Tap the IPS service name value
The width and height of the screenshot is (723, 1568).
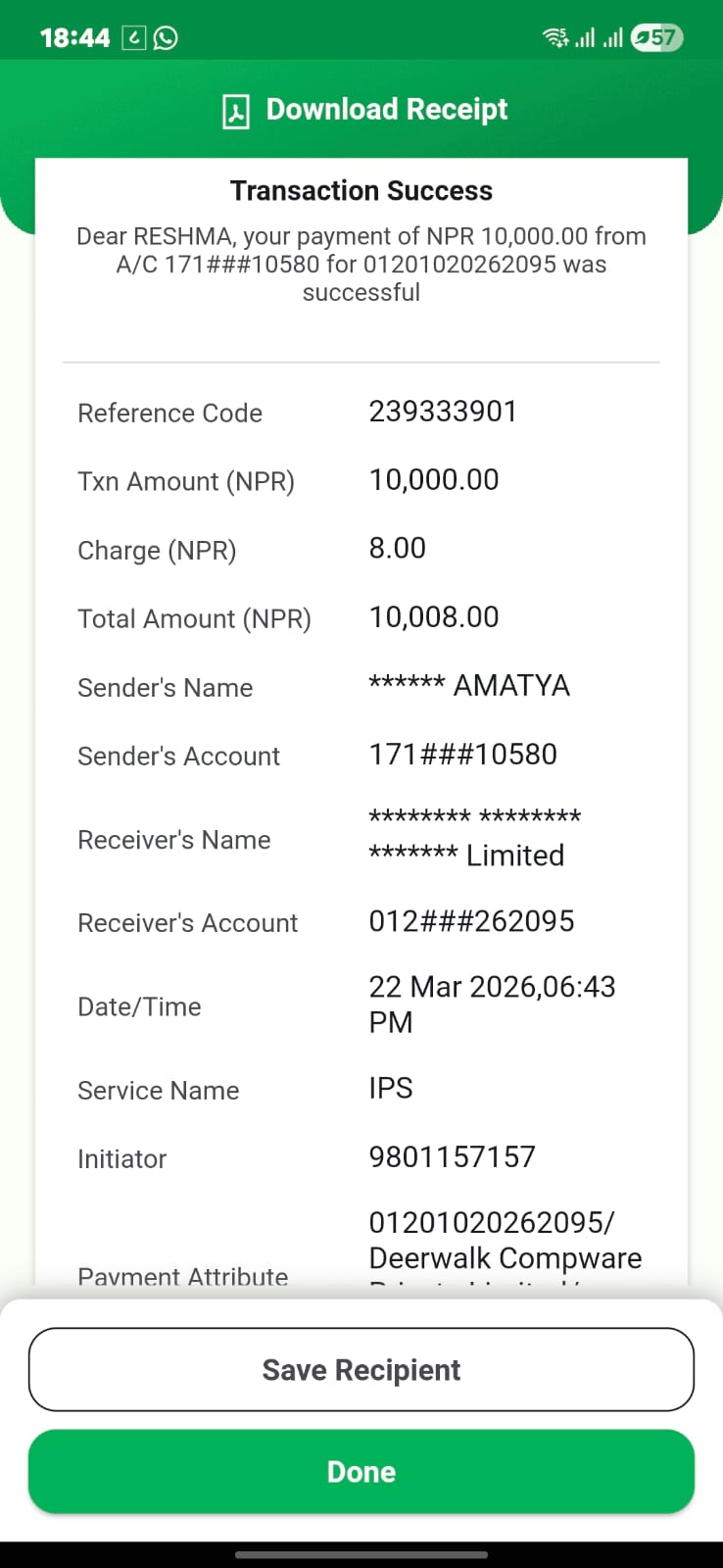click(x=391, y=1089)
